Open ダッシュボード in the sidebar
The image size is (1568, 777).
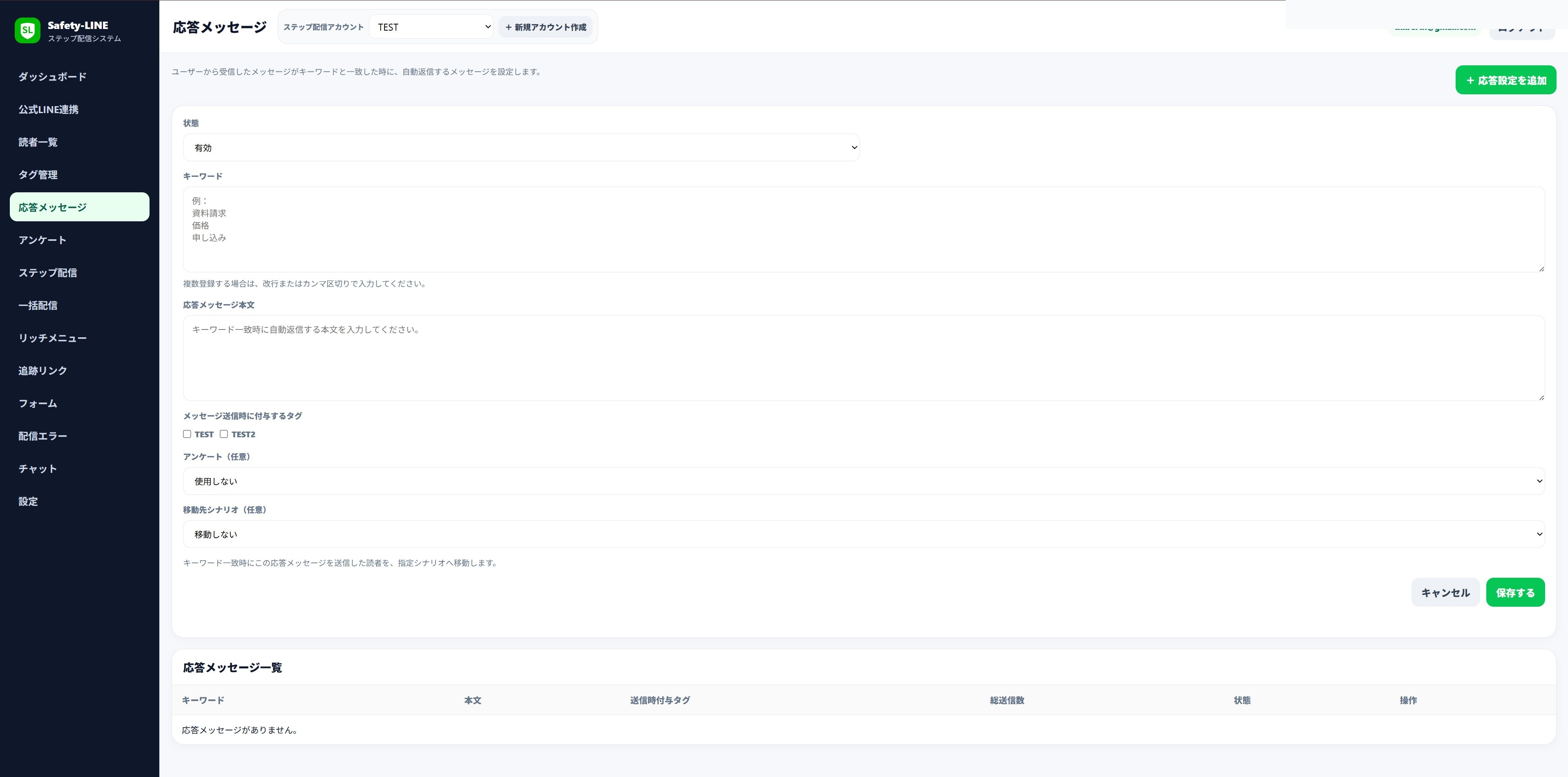(x=79, y=77)
